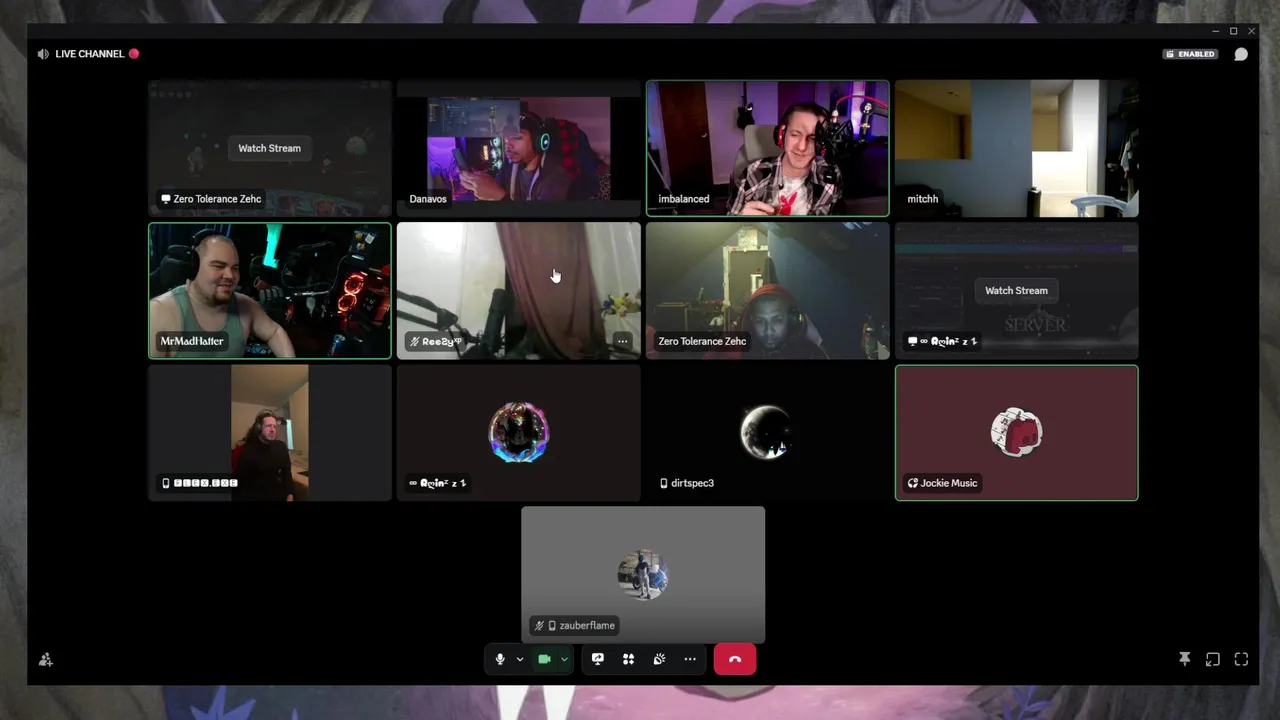Select mitchh video tile

1016,148
